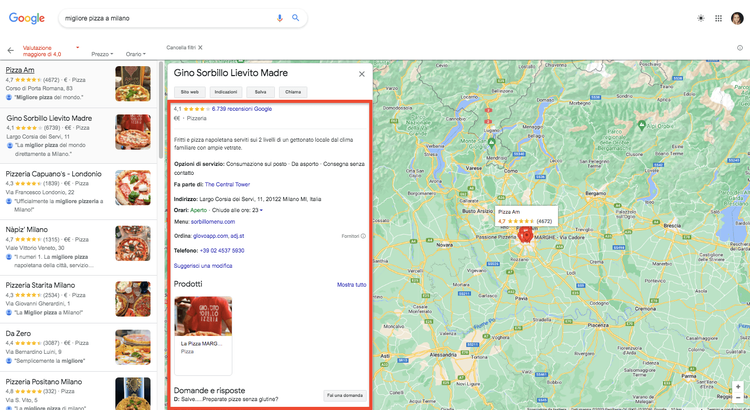The width and height of the screenshot is (750, 410).
Task: Click the Google logo
Action: 27,18
